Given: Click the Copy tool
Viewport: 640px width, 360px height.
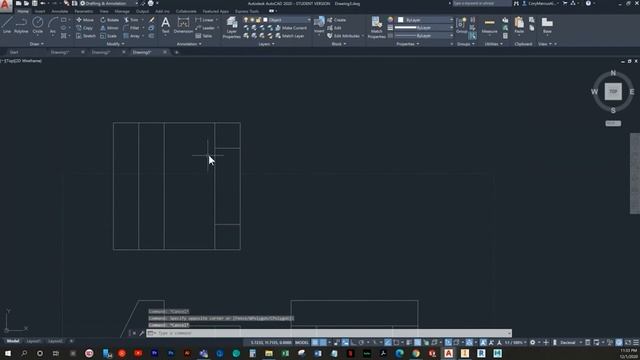Looking at the screenshot, I should point(84,28).
